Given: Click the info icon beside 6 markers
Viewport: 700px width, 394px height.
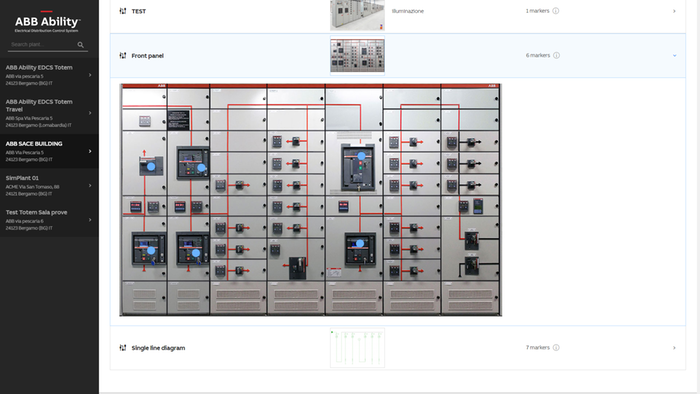Looking at the screenshot, I should [x=556, y=55].
